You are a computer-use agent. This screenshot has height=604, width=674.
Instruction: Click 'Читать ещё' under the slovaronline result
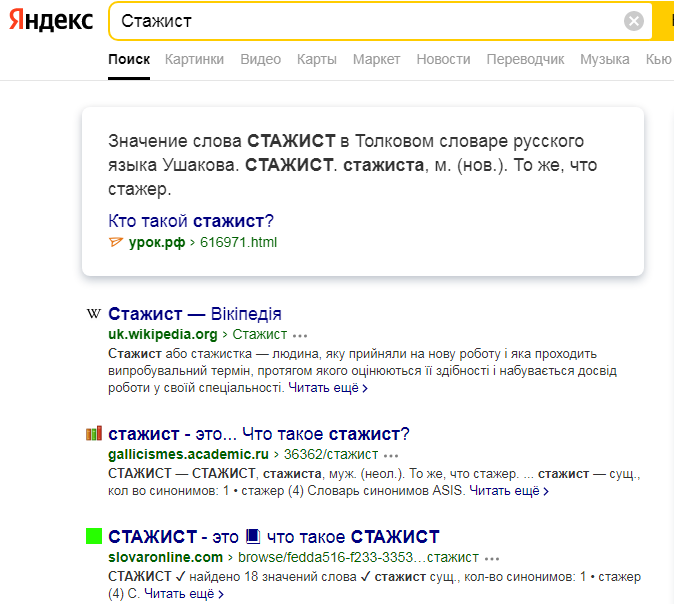(184, 594)
